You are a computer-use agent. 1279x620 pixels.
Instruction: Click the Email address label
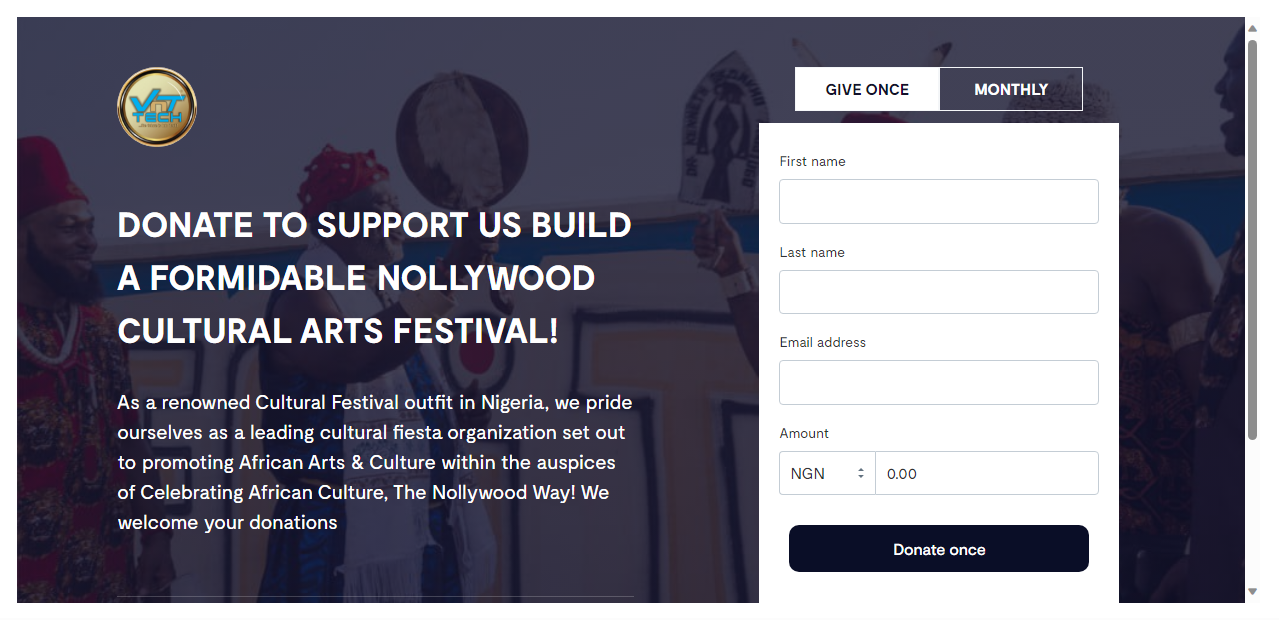tap(822, 342)
